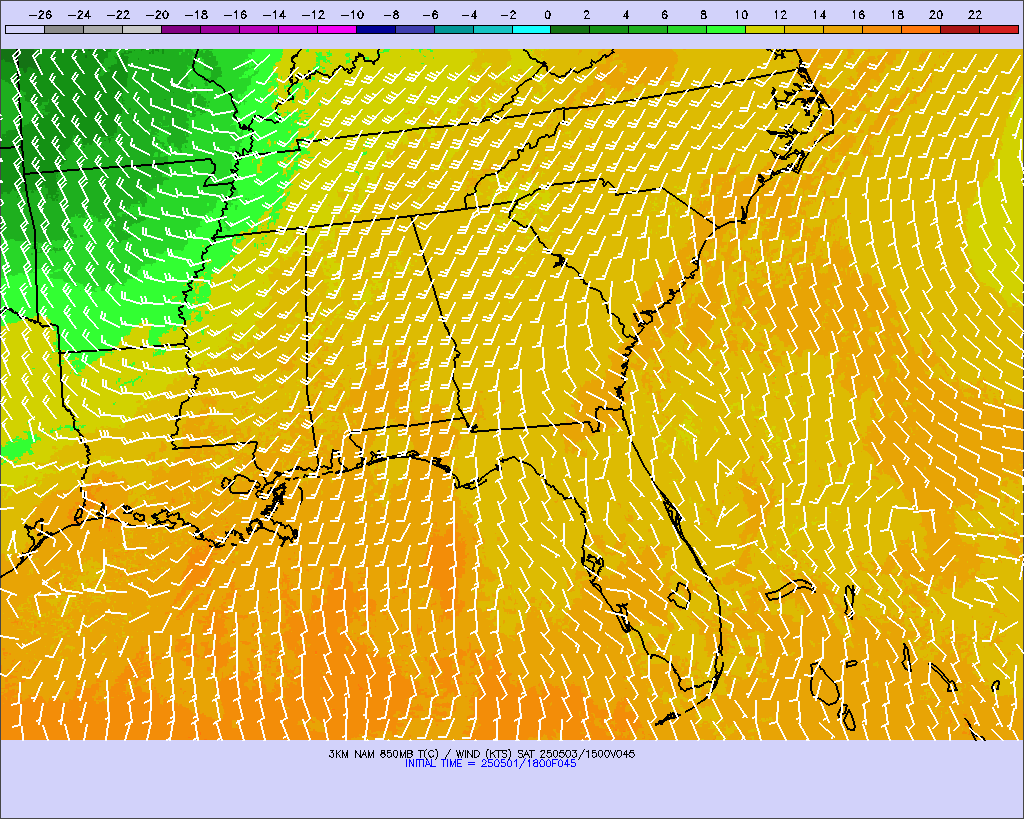Click the 16 legend label
The width and height of the screenshot is (1024, 819).
[858, 15]
